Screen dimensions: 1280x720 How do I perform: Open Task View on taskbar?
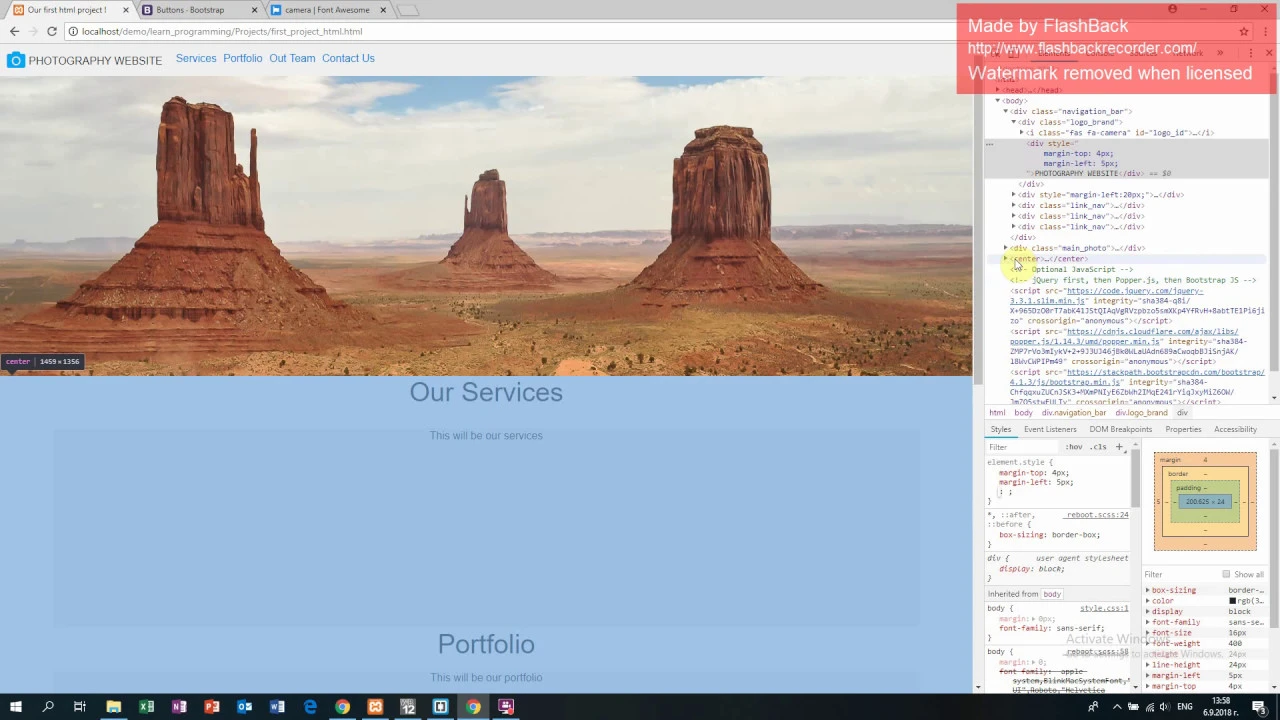(79, 707)
